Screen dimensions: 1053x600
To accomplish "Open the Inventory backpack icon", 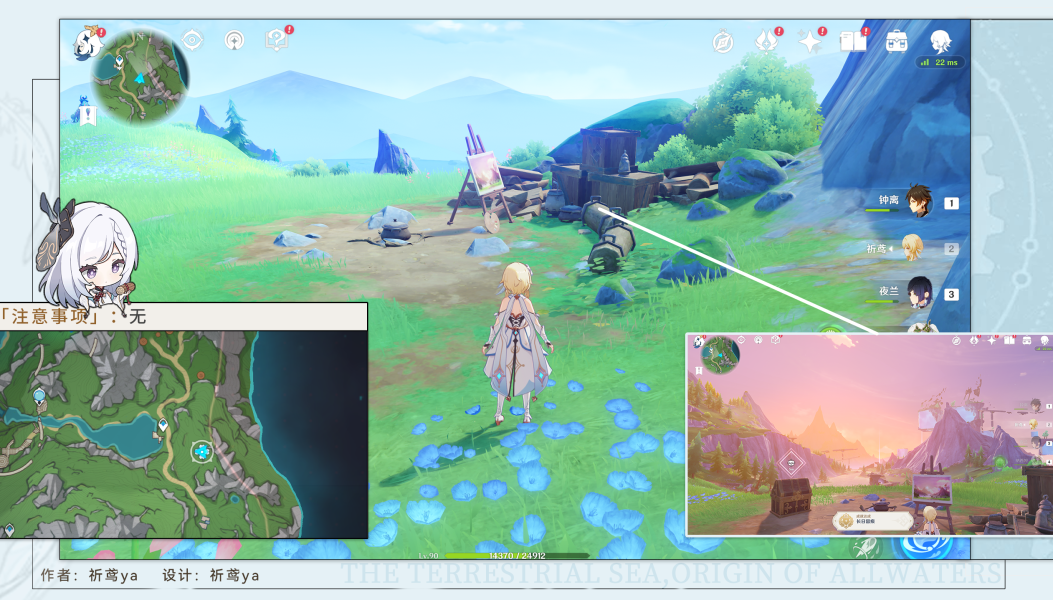I will [x=897, y=42].
